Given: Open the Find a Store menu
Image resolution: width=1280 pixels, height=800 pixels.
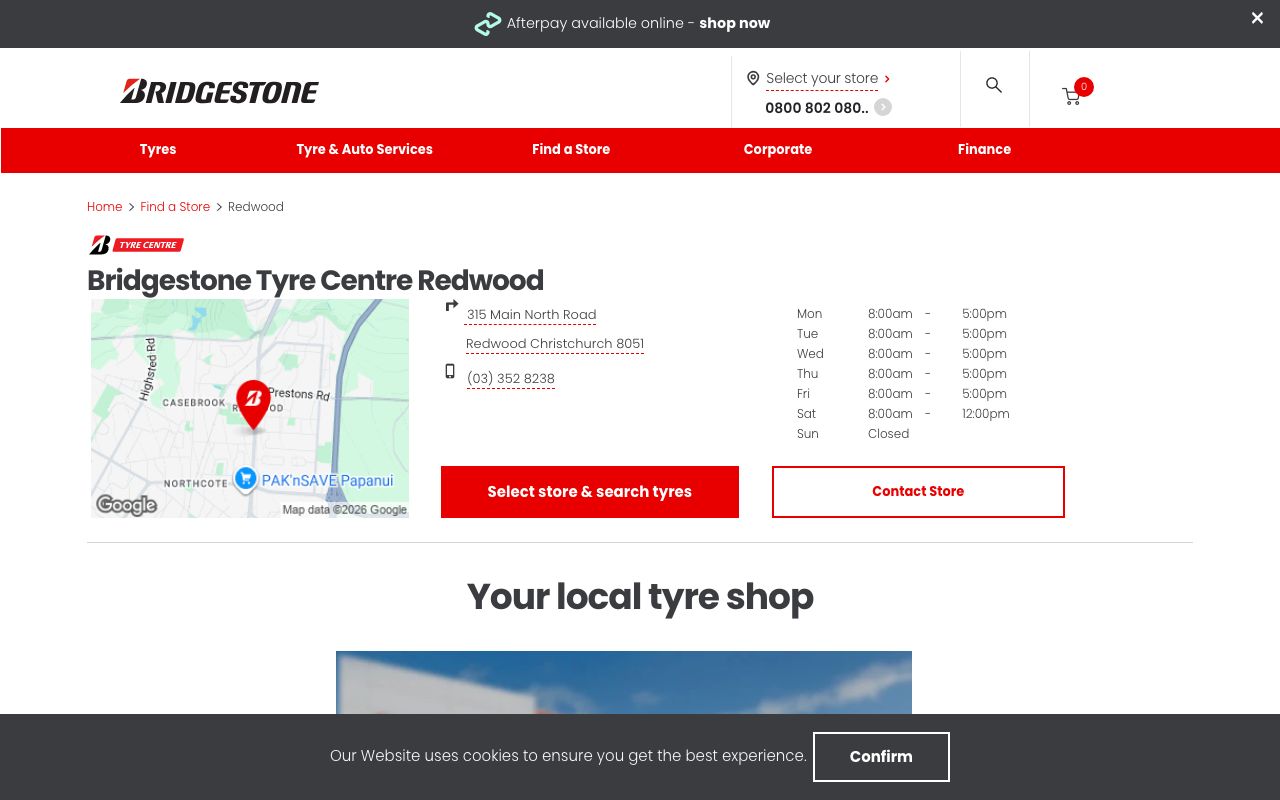Looking at the screenshot, I should point(571,149).
